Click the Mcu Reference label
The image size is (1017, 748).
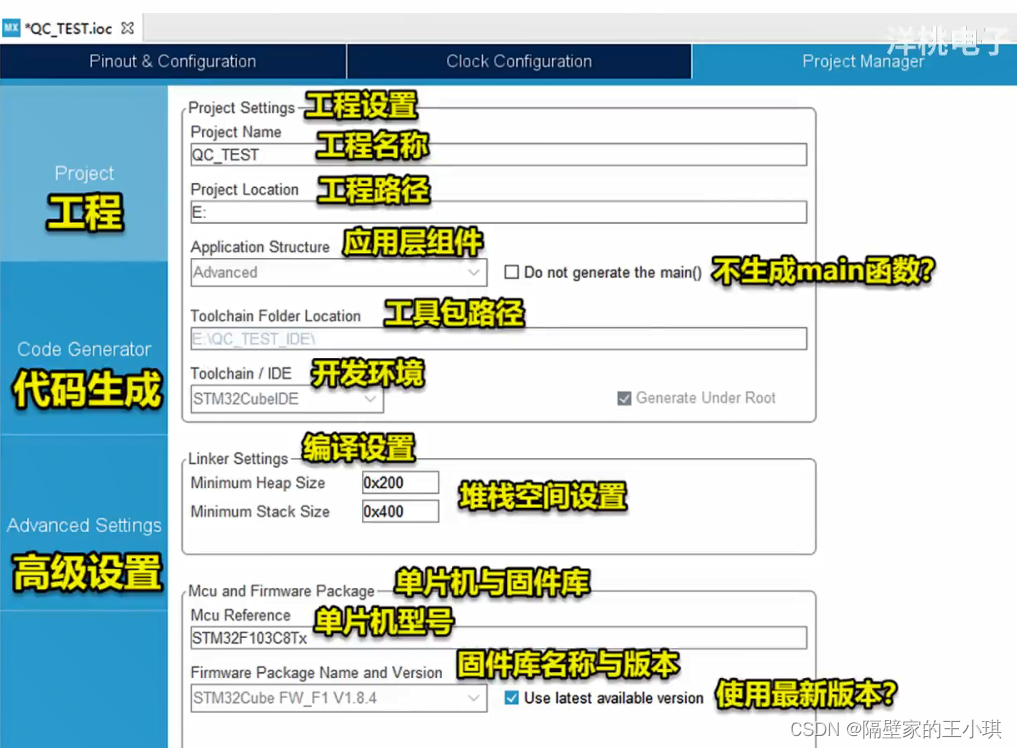coord(241,615)
